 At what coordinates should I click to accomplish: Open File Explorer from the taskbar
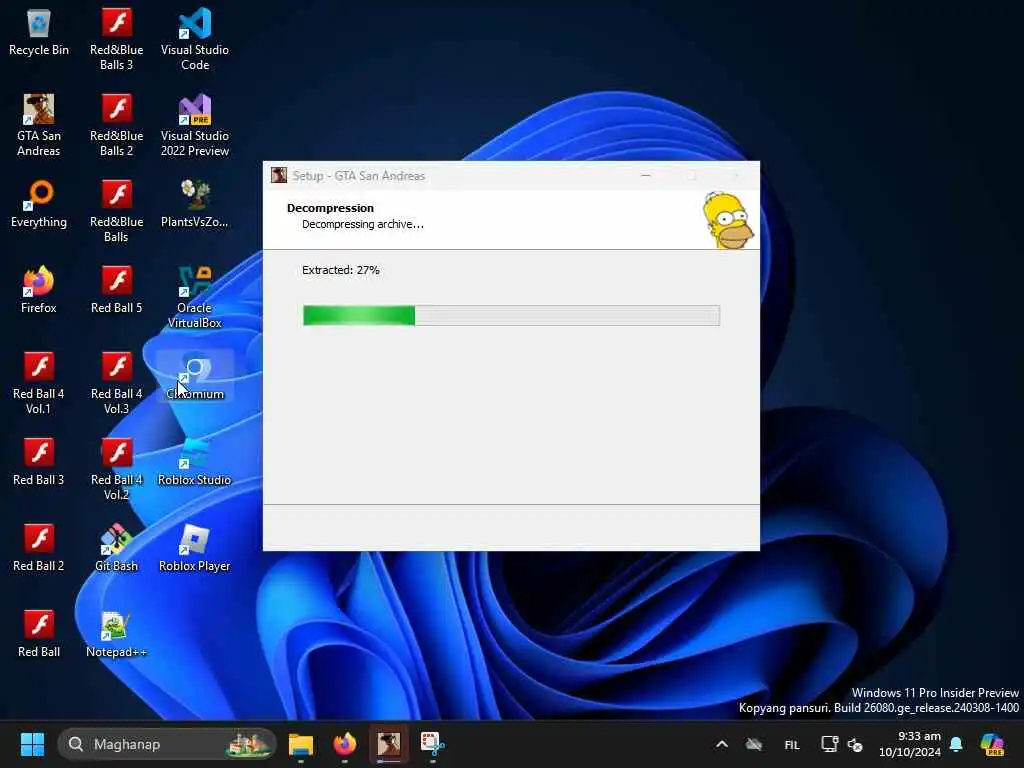(x=301, y=744)
